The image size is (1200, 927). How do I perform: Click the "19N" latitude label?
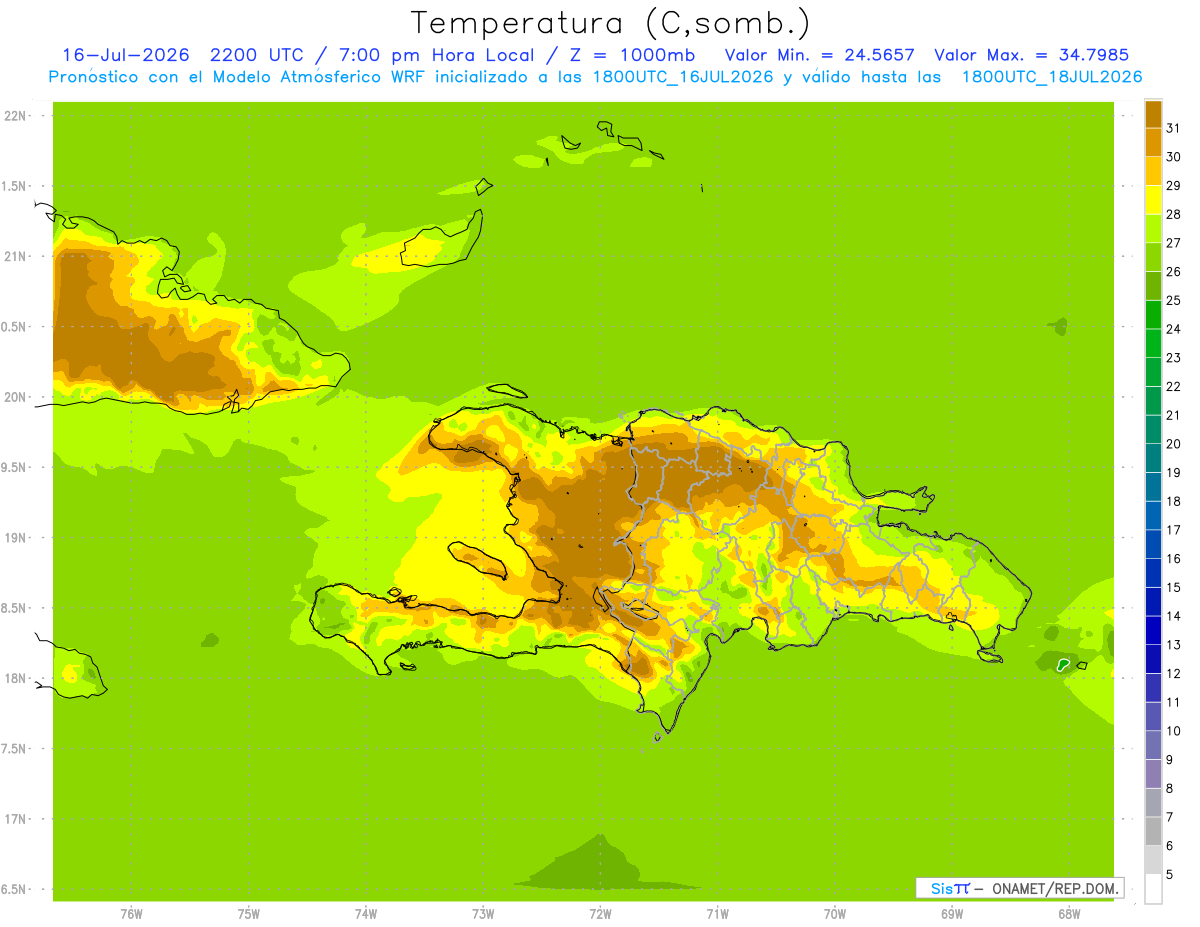14,537
